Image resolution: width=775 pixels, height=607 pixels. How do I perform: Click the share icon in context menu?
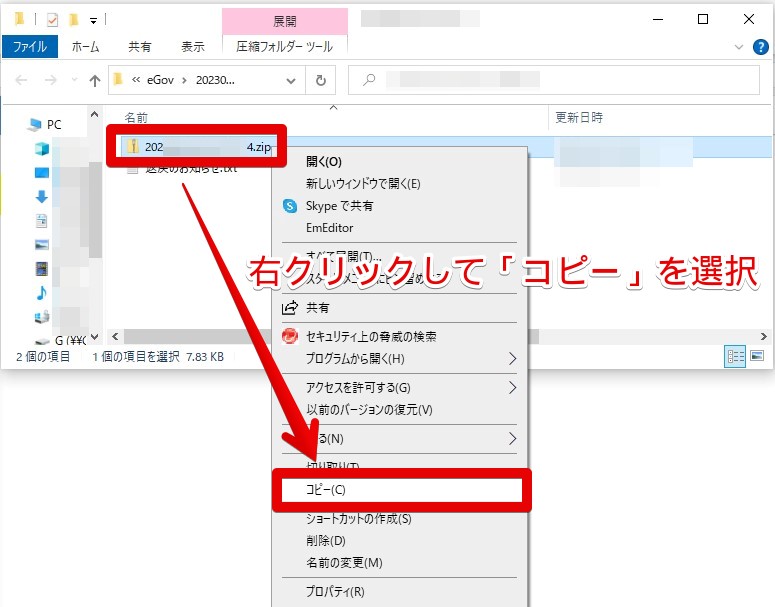point(290,307)
